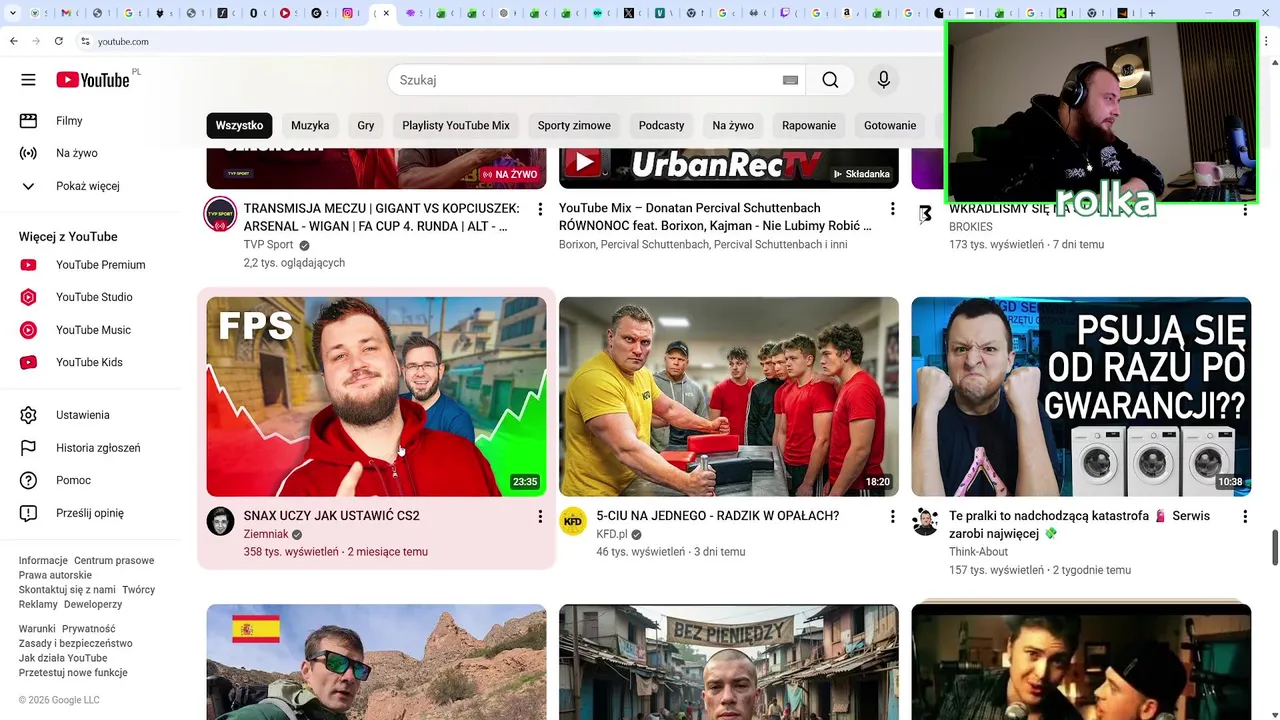Open options menu for SNAX UCZY video
The height and width of the screenshot is (720, 1280).
click(540, 516)
